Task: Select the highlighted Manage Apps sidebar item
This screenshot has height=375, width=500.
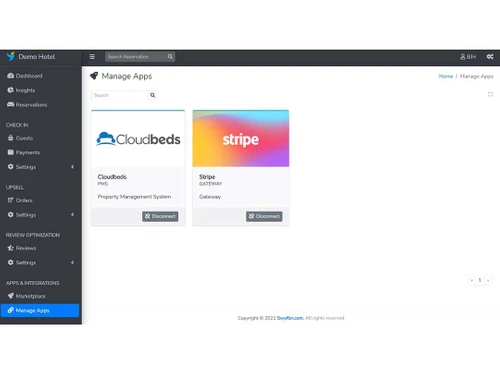Action: point(40,310)
